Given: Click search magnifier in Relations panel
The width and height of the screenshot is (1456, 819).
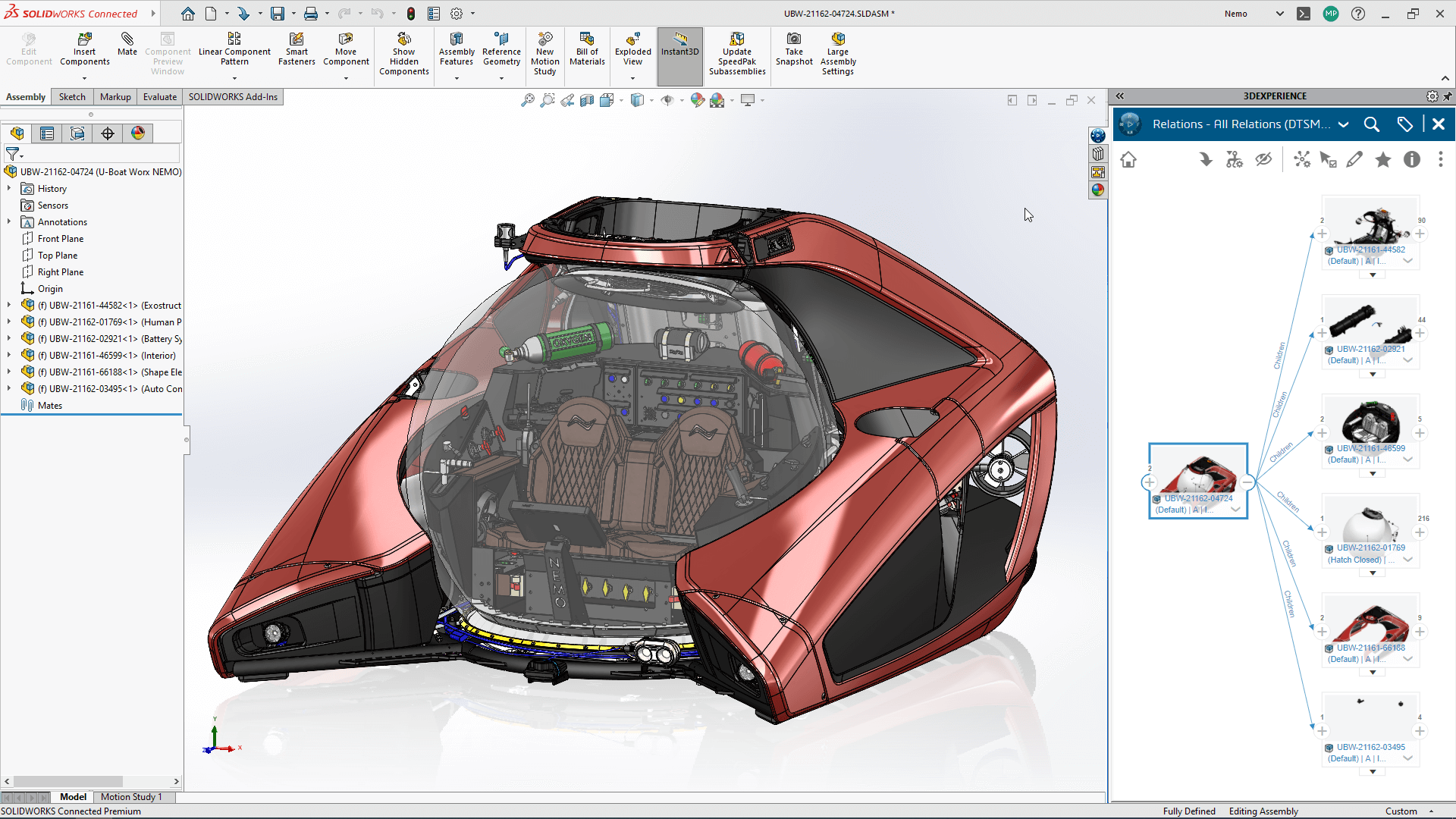Looking at the screenshot, I should [x=1371, y=124].
